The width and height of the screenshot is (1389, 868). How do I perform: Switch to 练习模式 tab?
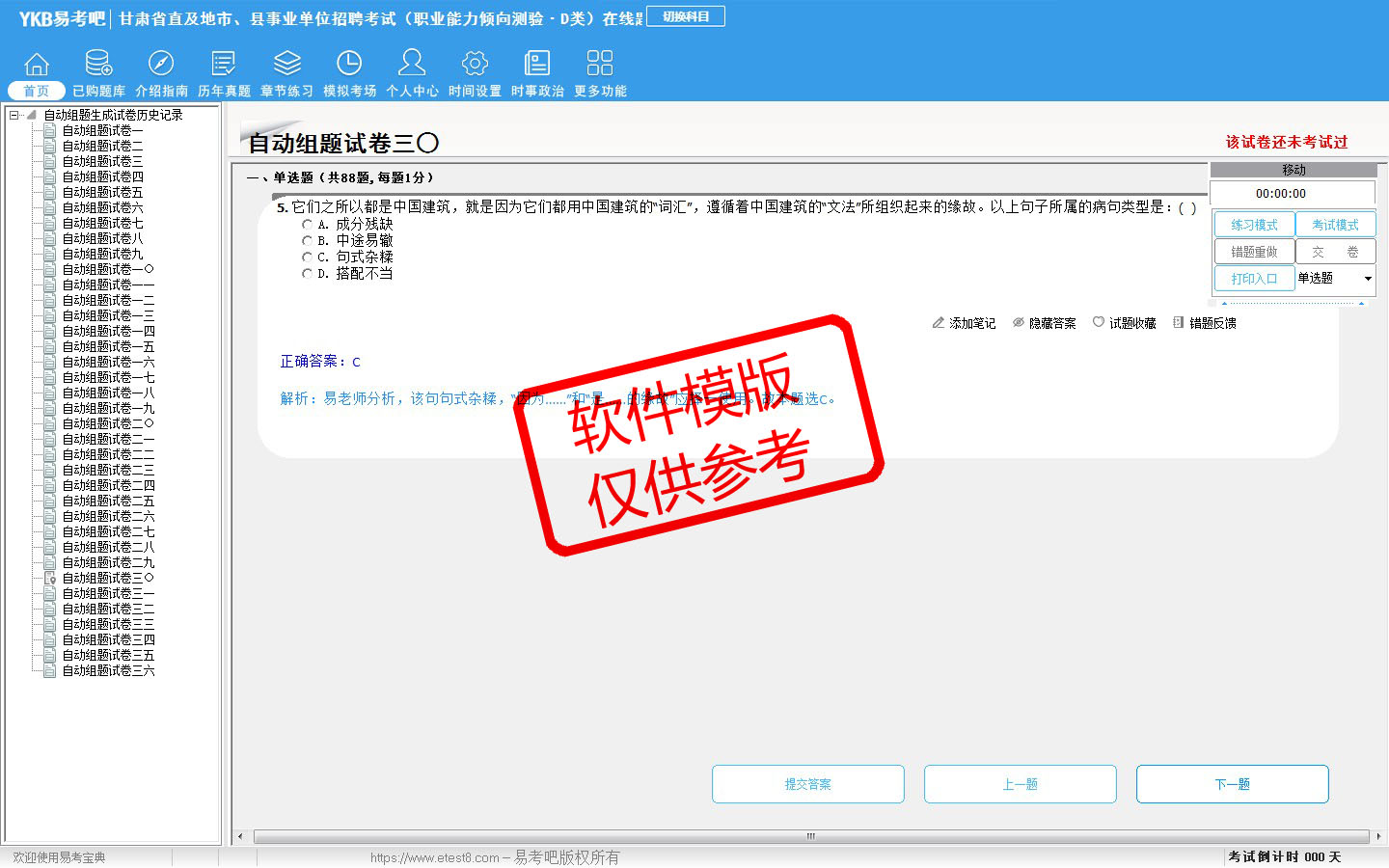[1254, 225]
